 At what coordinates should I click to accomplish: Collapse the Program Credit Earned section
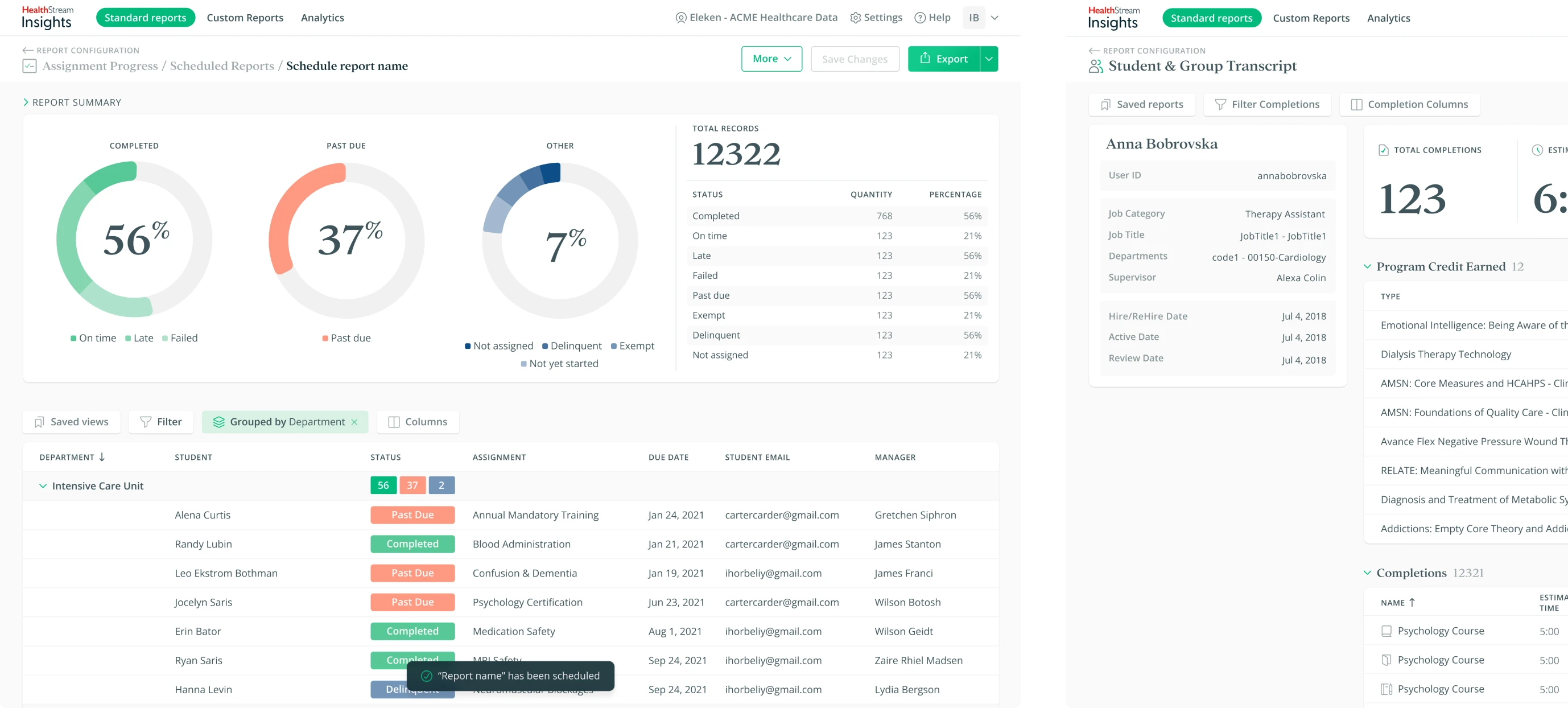(x=1367, y=267)
